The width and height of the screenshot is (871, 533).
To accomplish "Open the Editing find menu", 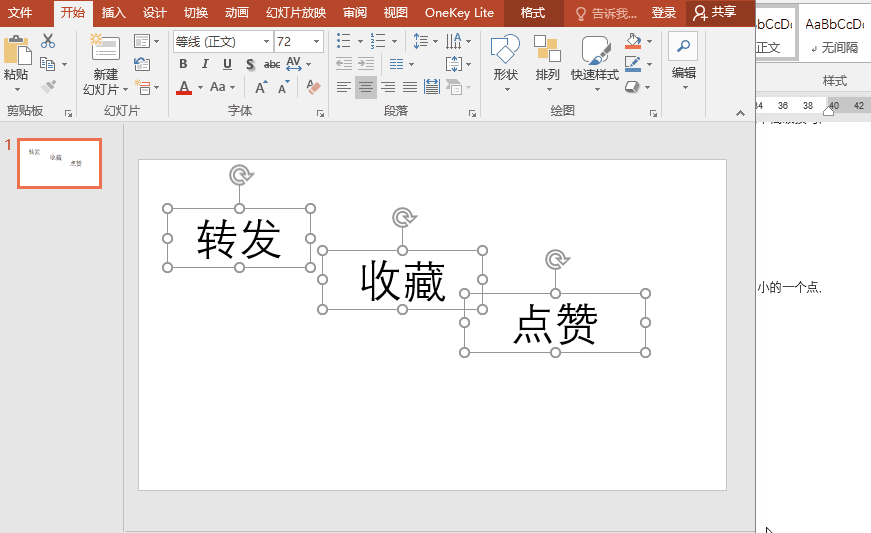I will pos(683,61).
